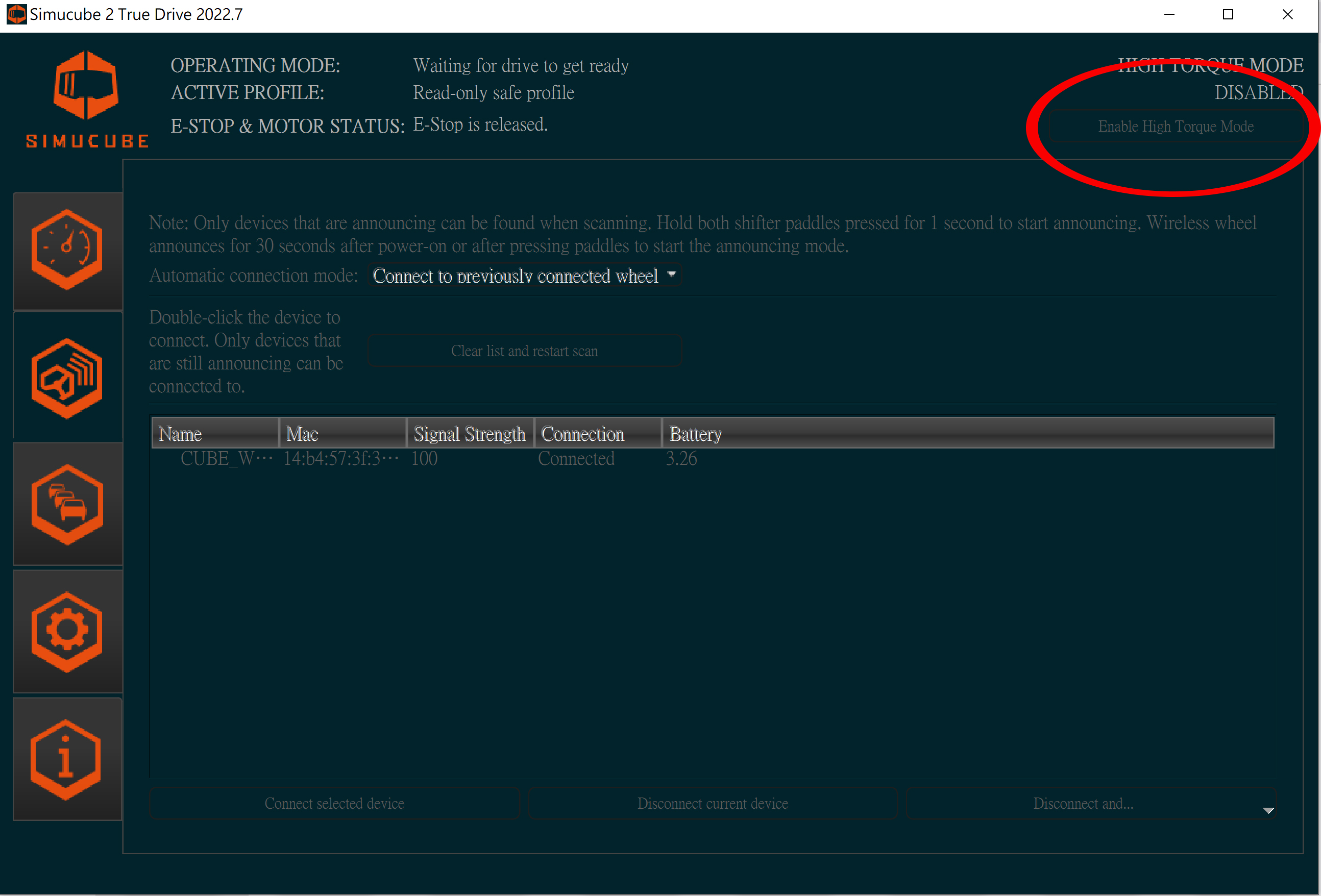The height and width of the screenshot is (896, 1321).
Task: Click Disconnect current device
Action: pos(713,803)
